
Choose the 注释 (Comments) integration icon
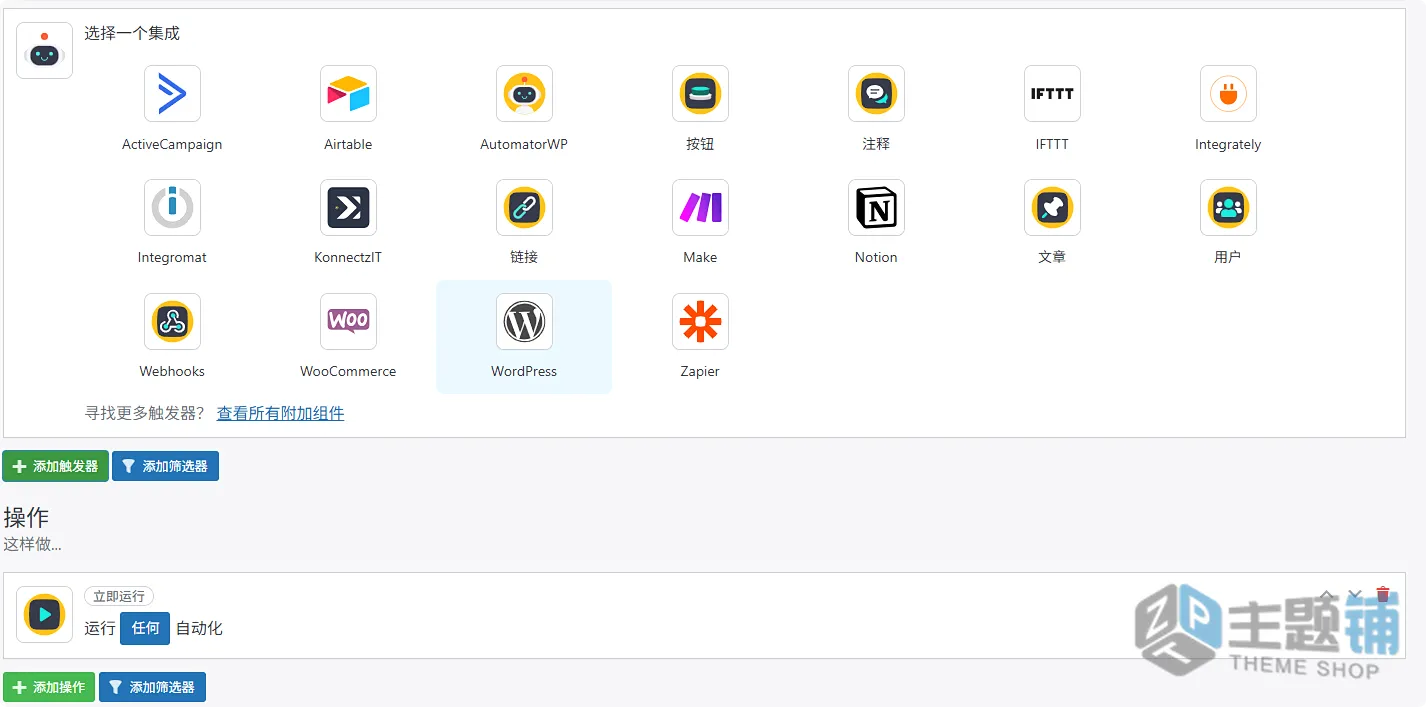[876, 94]
